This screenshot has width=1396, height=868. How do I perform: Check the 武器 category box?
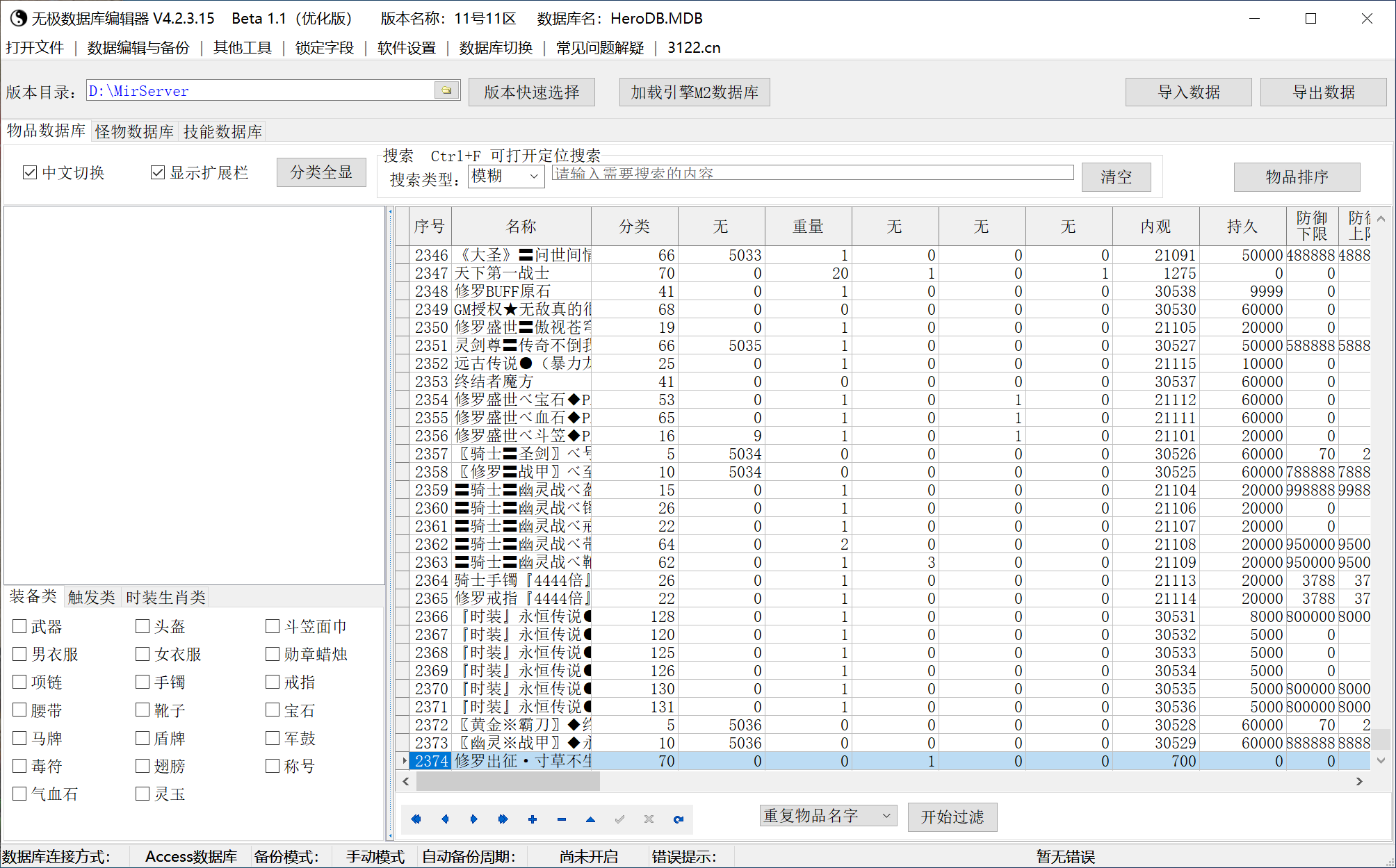pos(19,626)
